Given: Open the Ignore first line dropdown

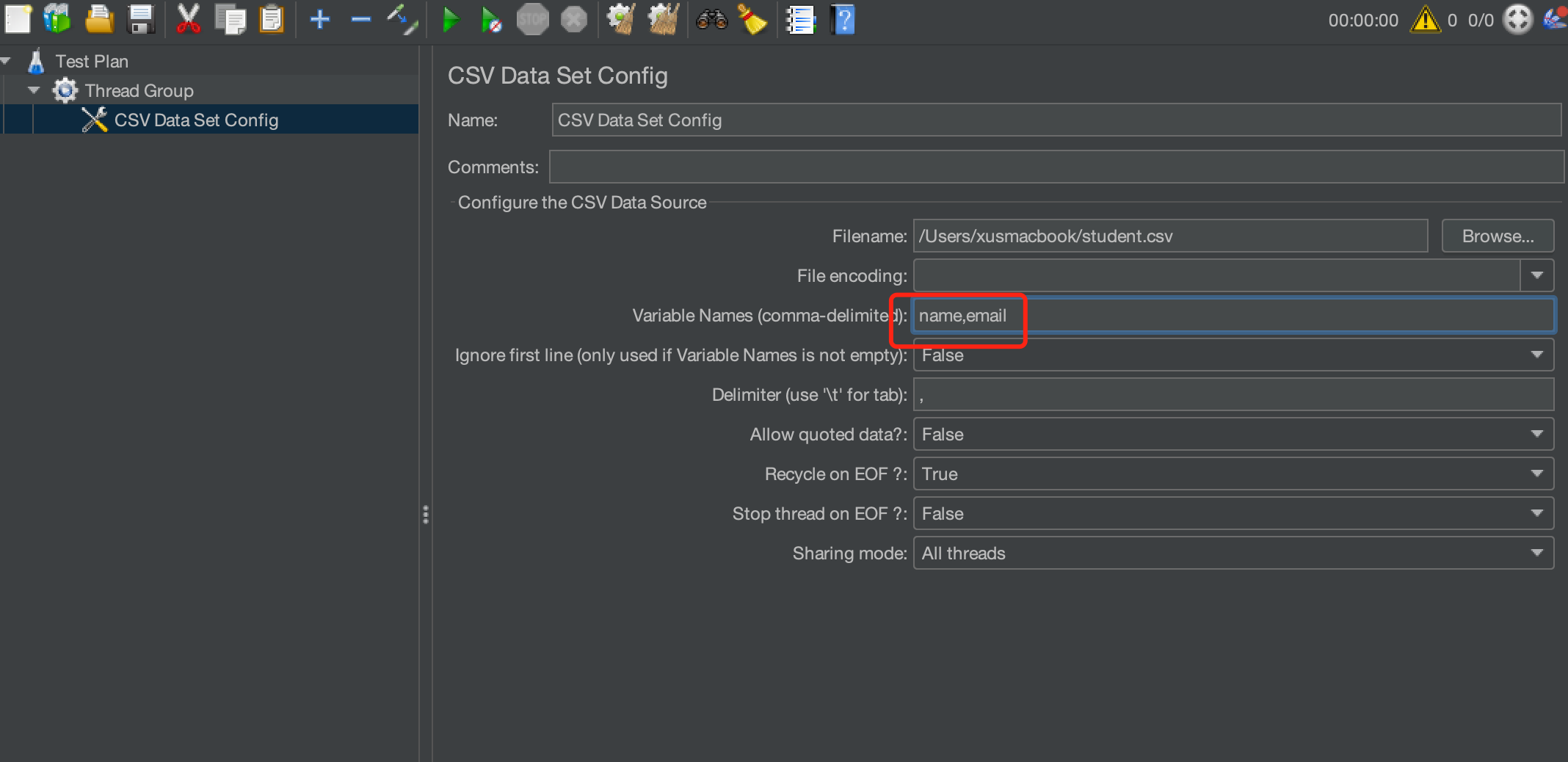Looking at the screenshot, I should coord(1536,355).
